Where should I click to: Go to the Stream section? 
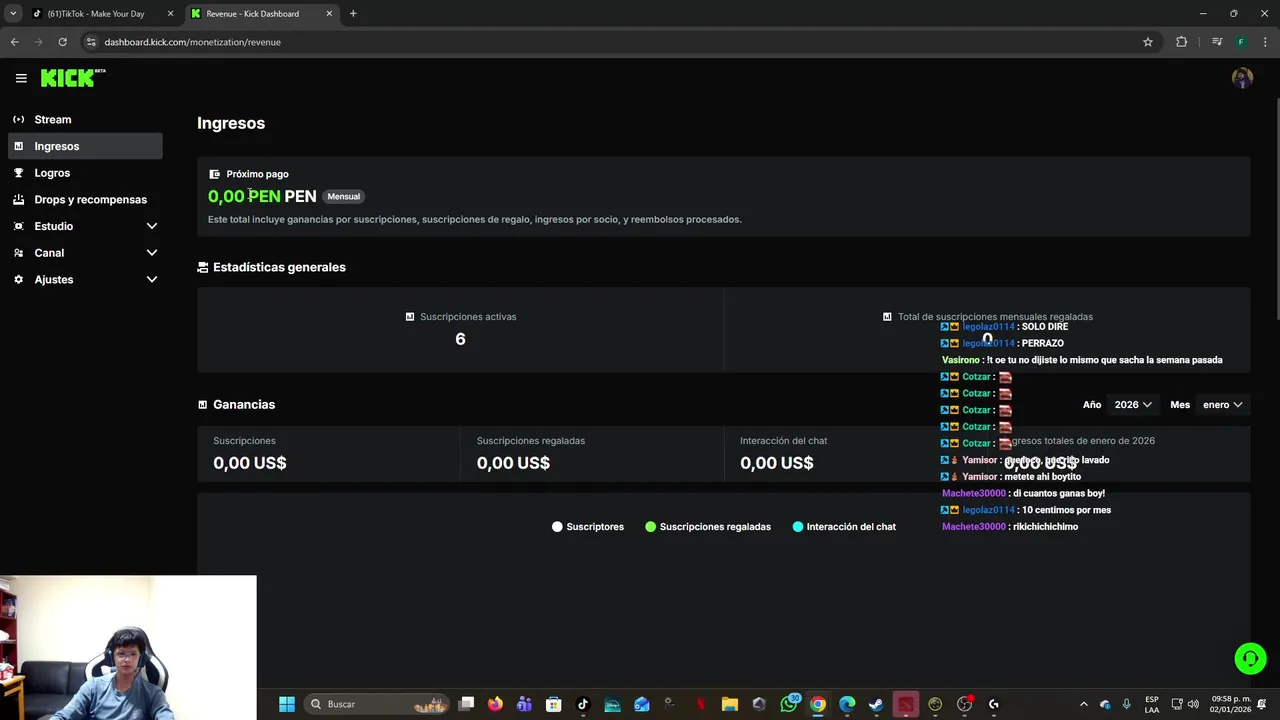coord(85,119)
